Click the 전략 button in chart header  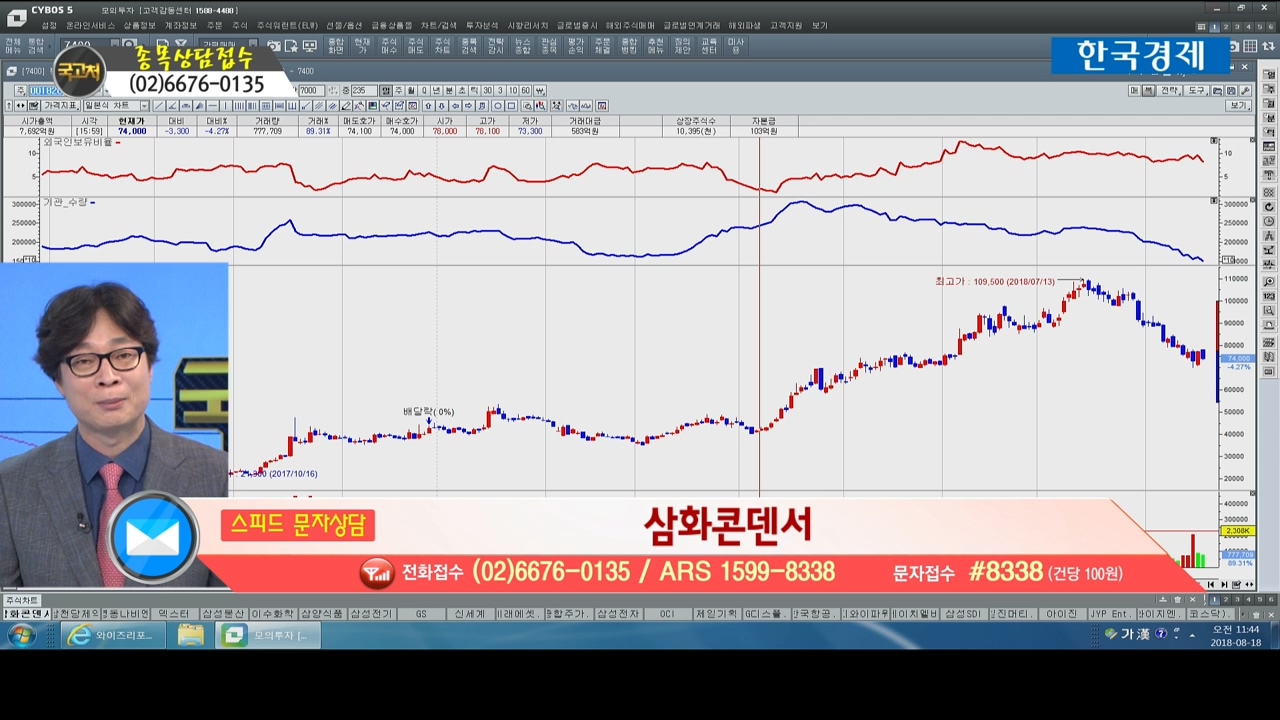[x=1168, y=90]
